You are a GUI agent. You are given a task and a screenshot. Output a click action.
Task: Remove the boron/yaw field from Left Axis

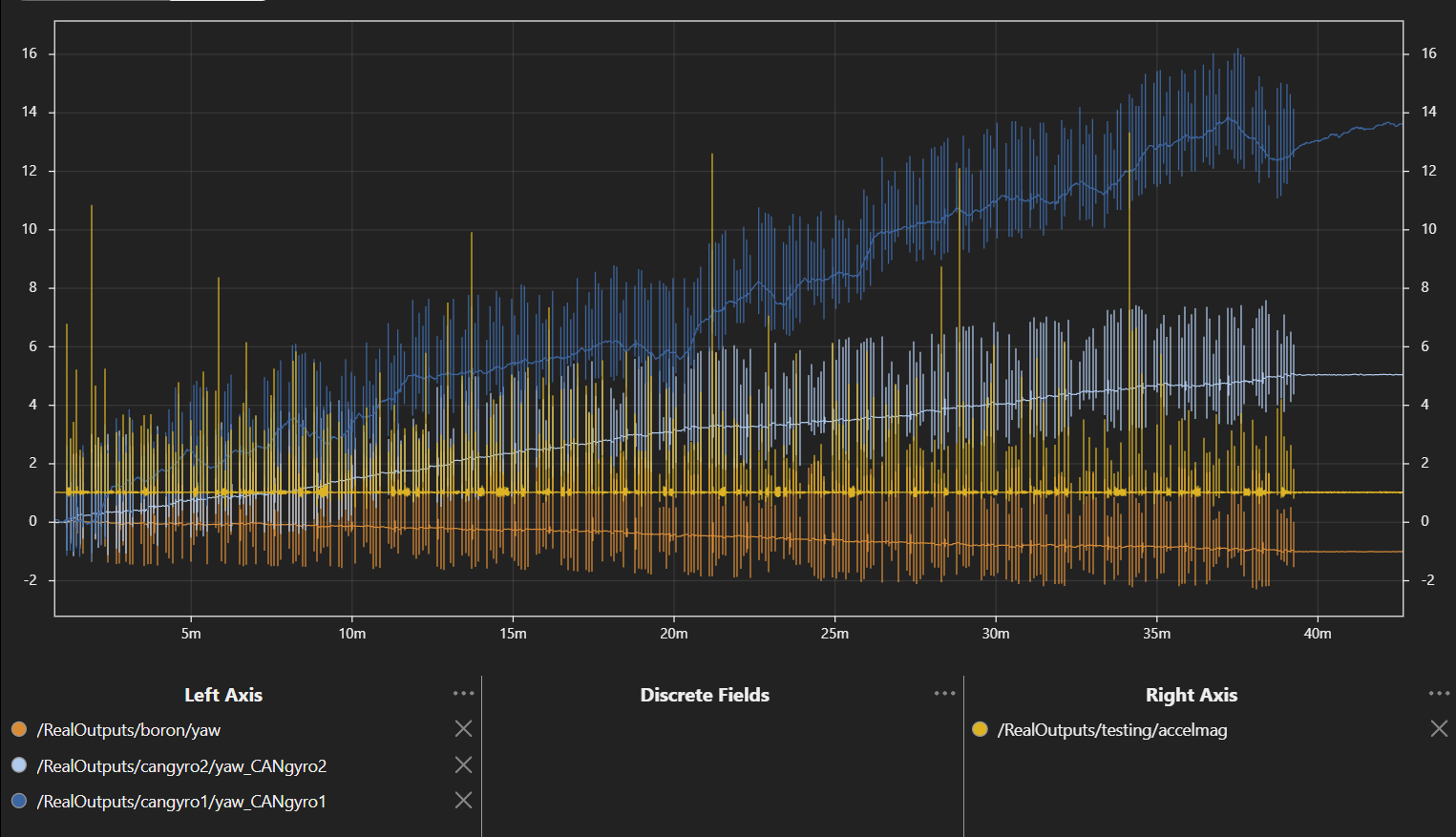coord(463,729)
